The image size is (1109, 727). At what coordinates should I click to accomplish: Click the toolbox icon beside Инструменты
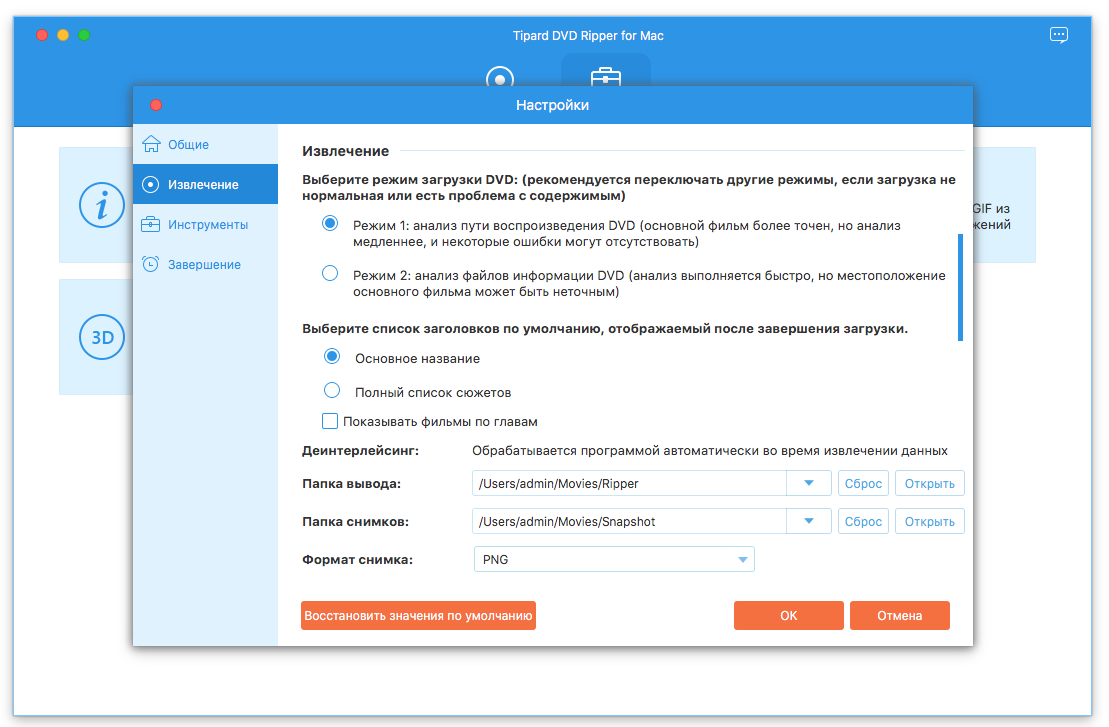click(150, 224)
